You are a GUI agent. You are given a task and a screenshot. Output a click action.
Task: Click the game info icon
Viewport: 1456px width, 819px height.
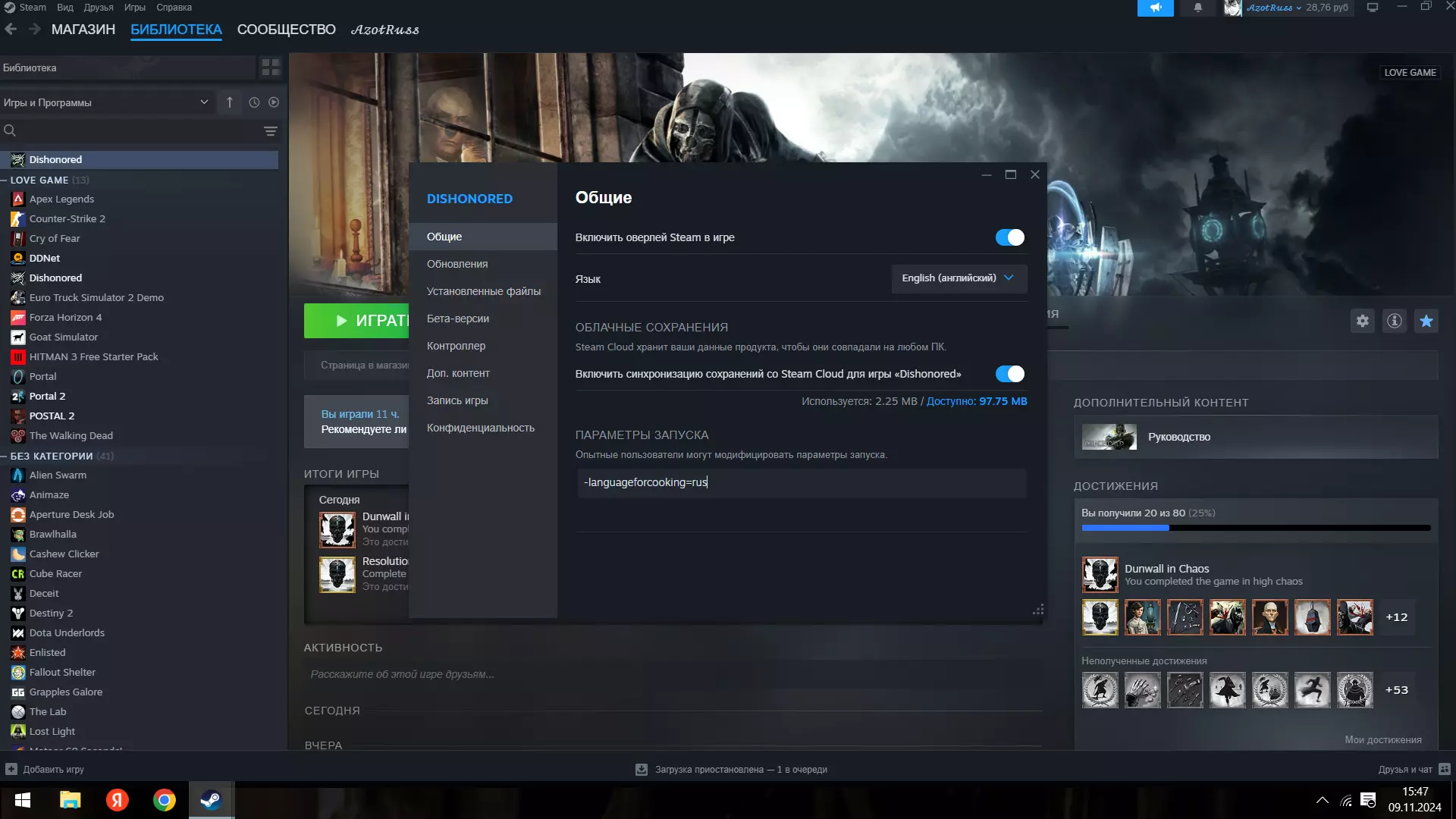coord(1394,321)
